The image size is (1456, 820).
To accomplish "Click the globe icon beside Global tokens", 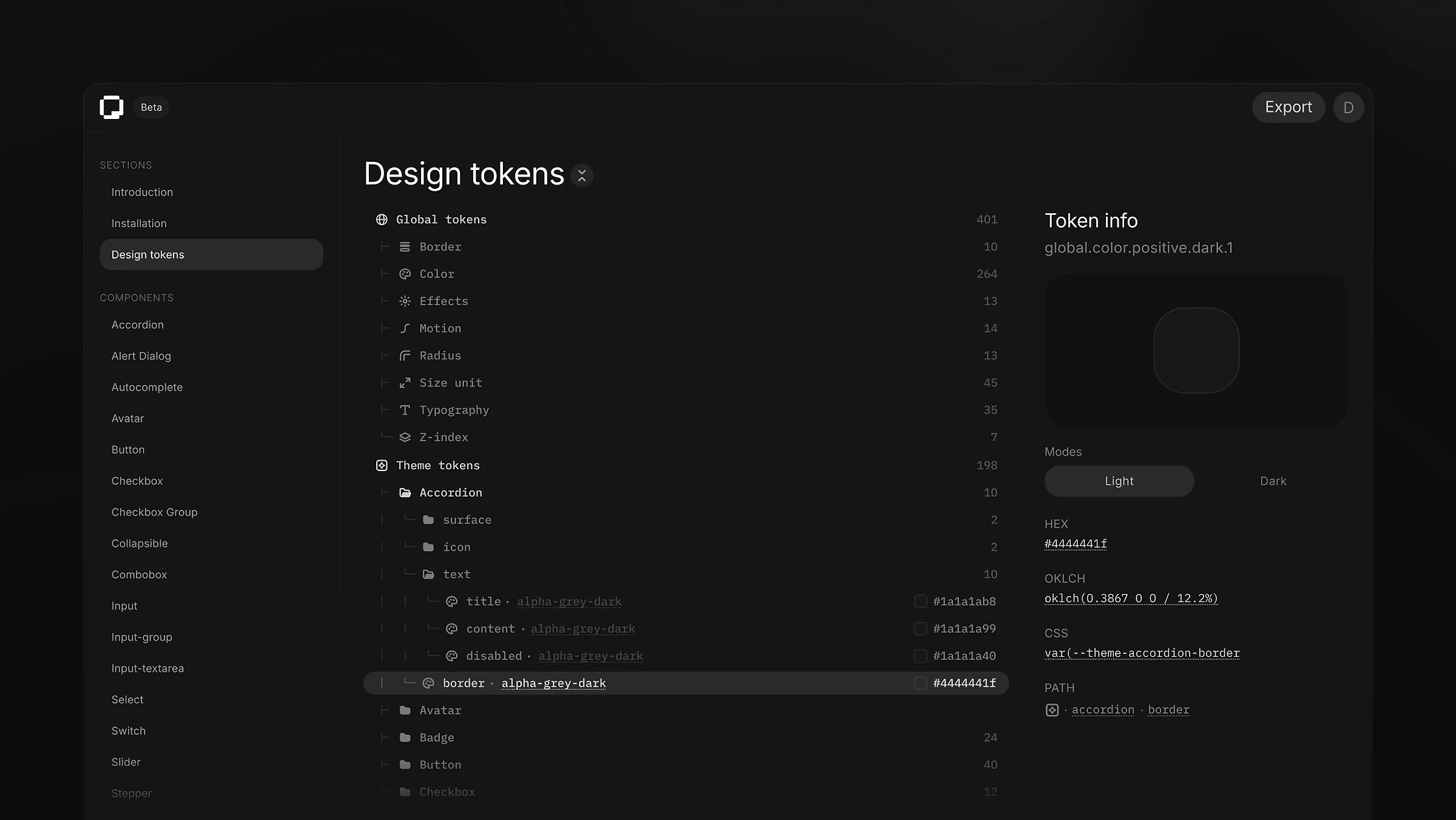I will [x=382, y=220].
